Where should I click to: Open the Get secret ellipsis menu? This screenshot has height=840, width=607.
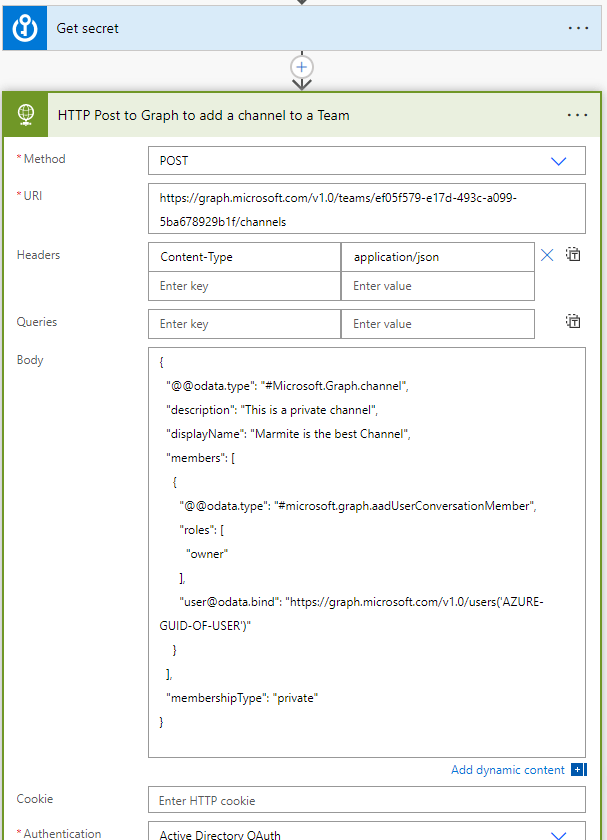pos(578,28)
